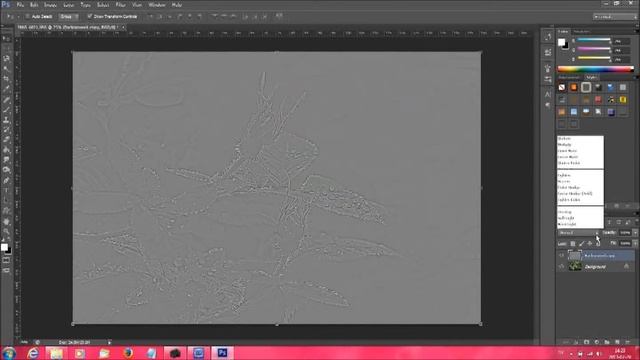The width and height of the screenshot is (640, 360).
Task: Open Firefox from the taskbar
Action: (x=128, y=353)
